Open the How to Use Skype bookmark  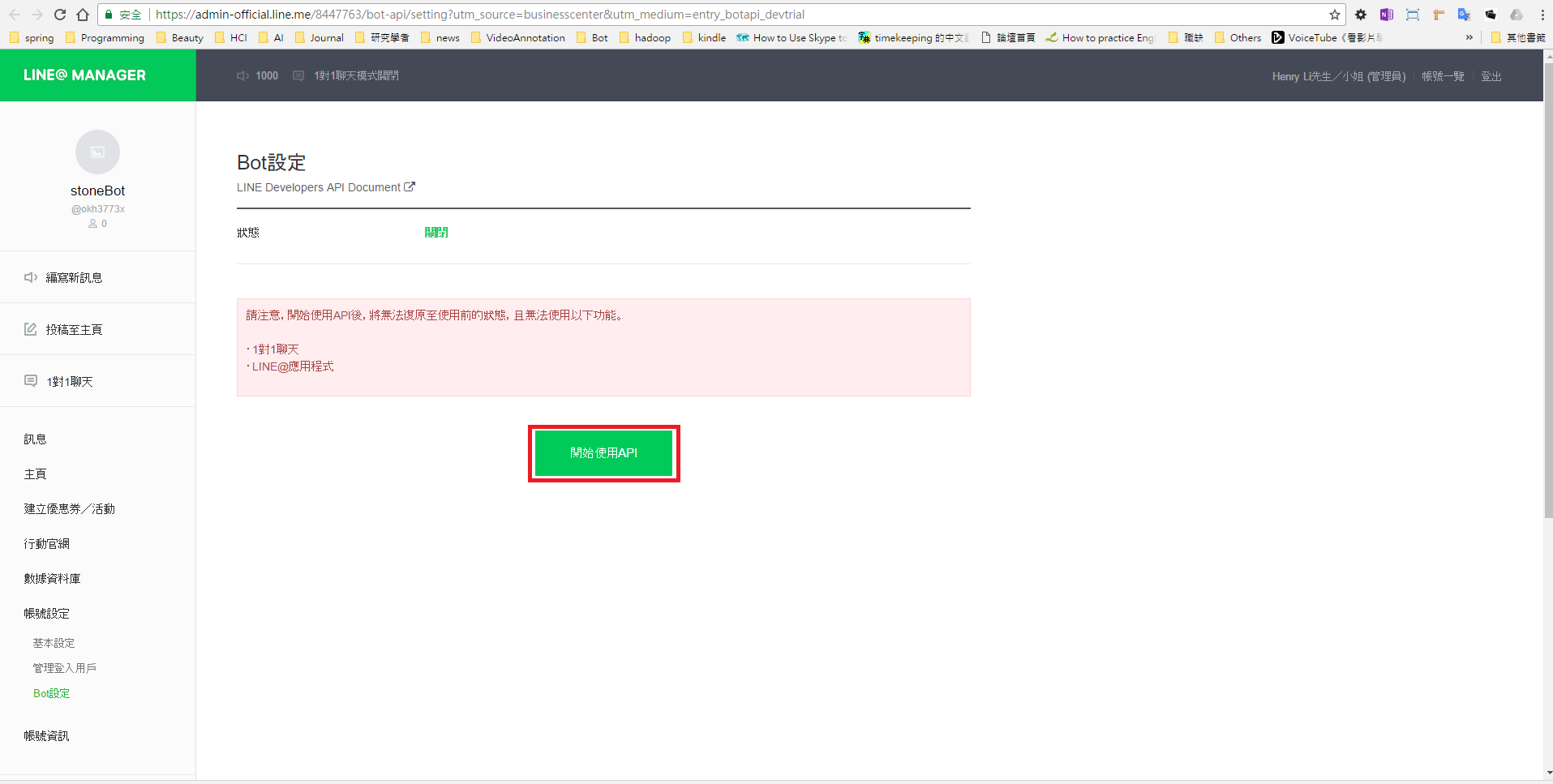coord(792,37)
